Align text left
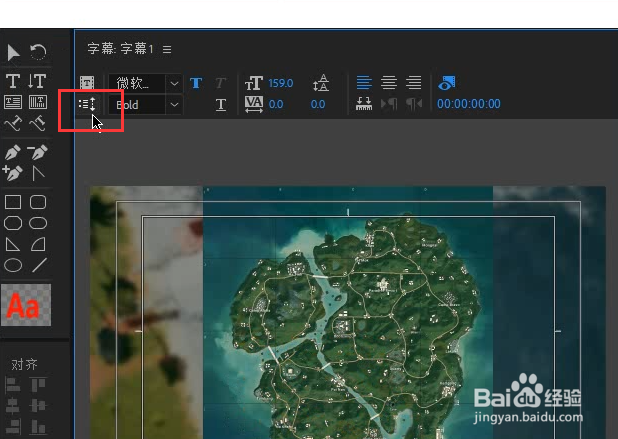 364,83
